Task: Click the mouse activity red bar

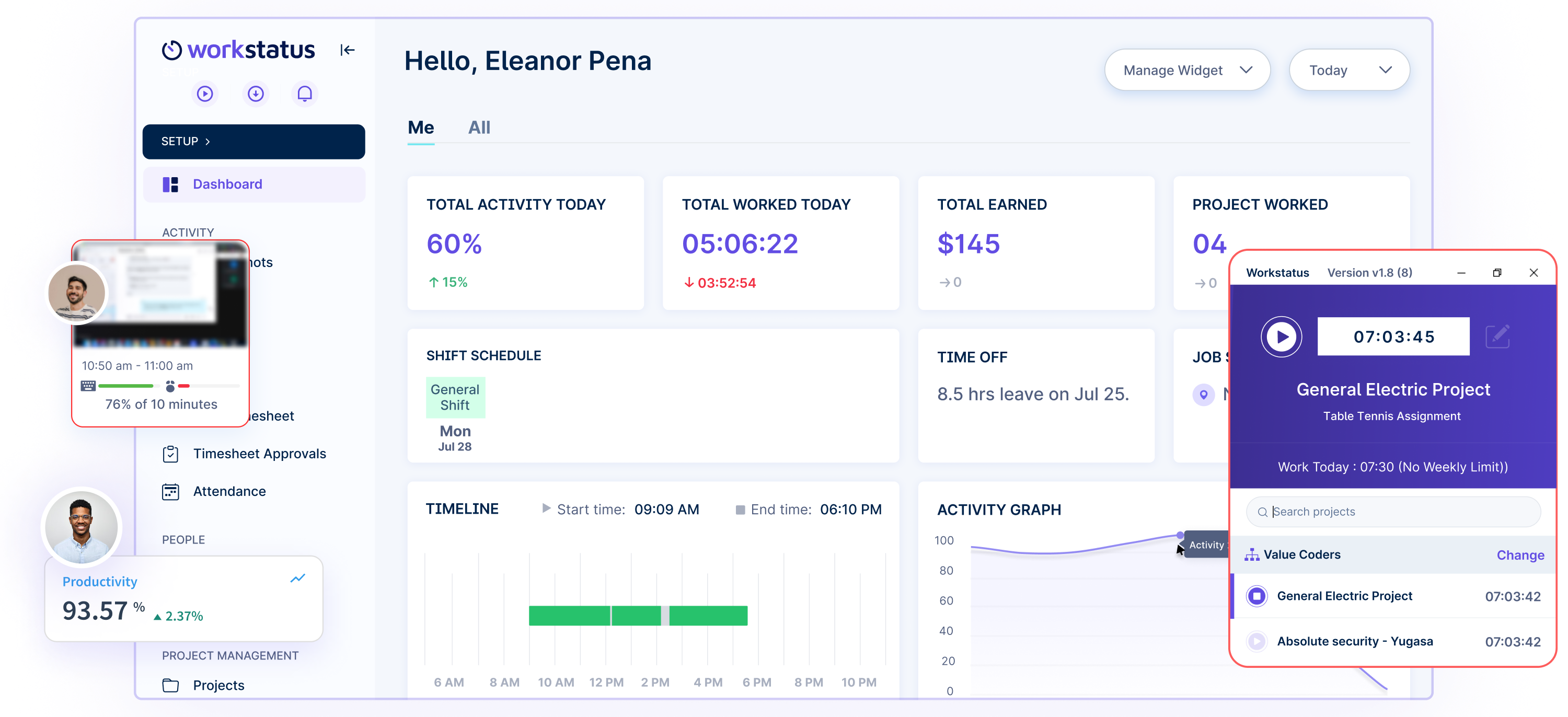Action: (x=184, y=386)
